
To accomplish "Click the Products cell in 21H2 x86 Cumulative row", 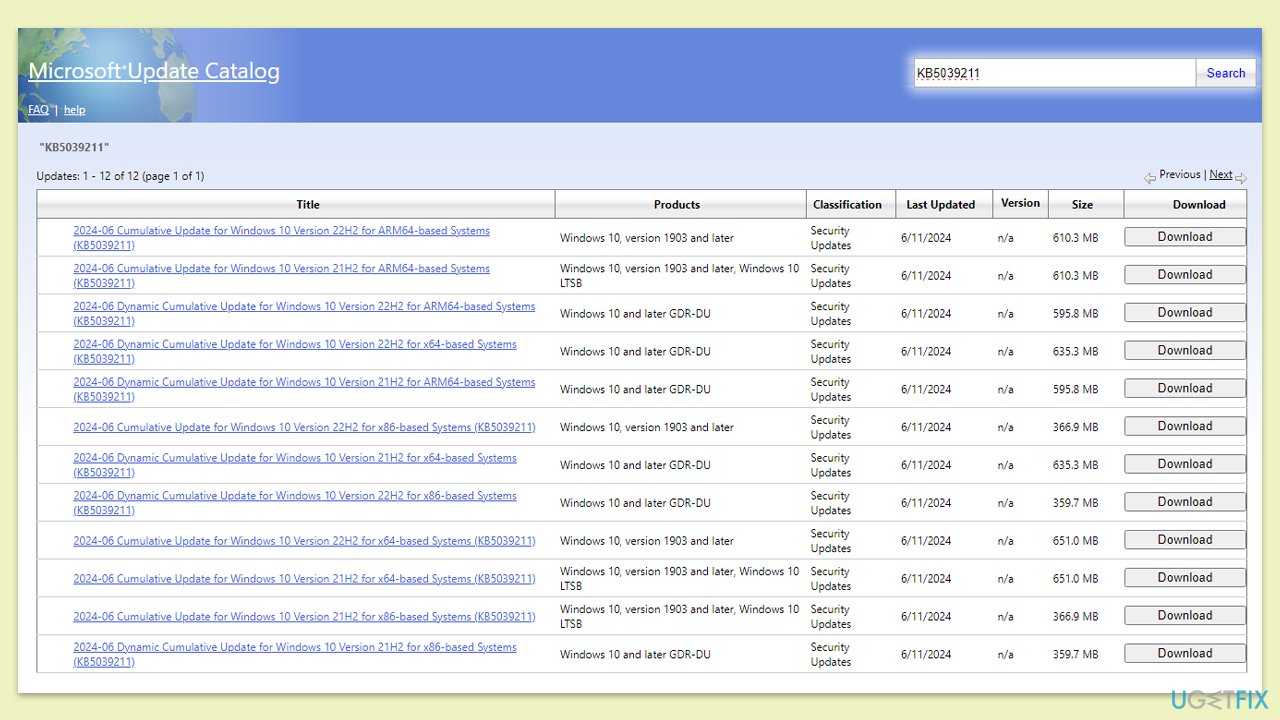I will point(680,617).
